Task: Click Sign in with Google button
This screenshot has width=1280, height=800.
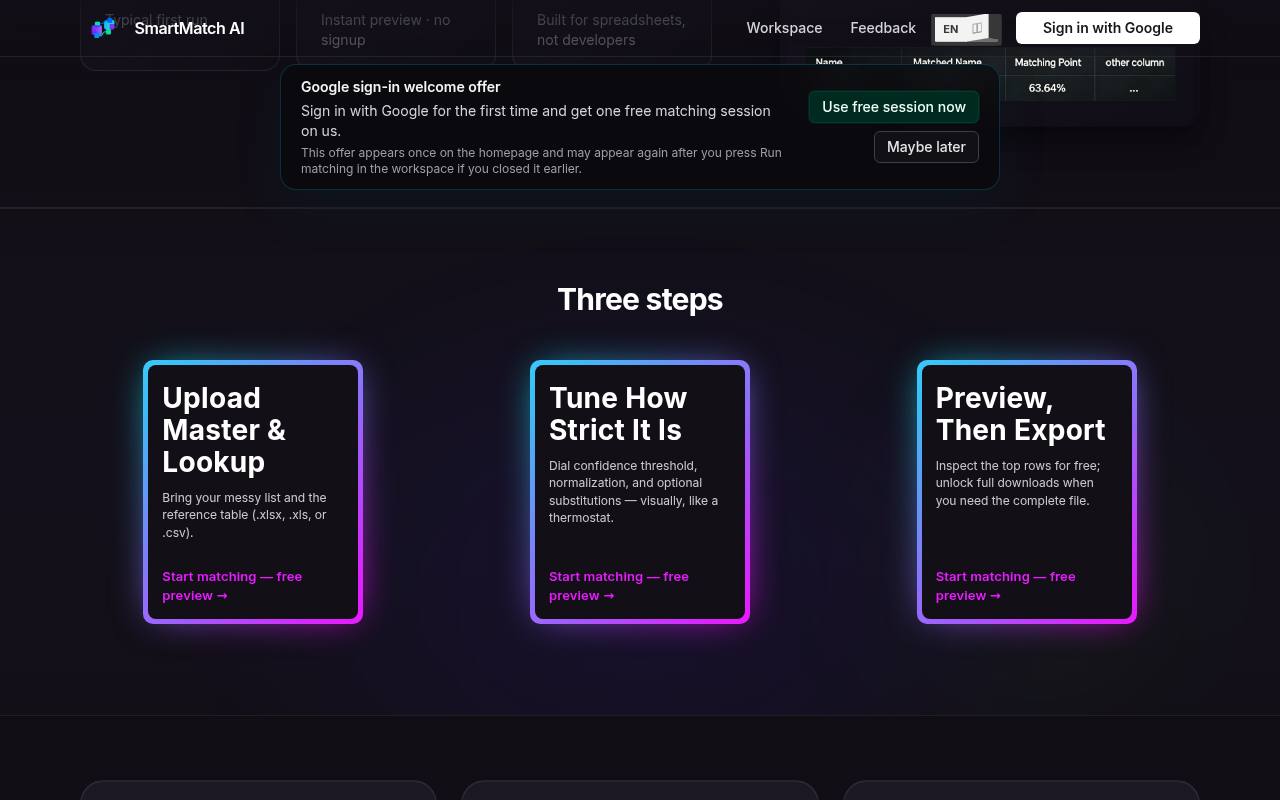Action: 1108,28
